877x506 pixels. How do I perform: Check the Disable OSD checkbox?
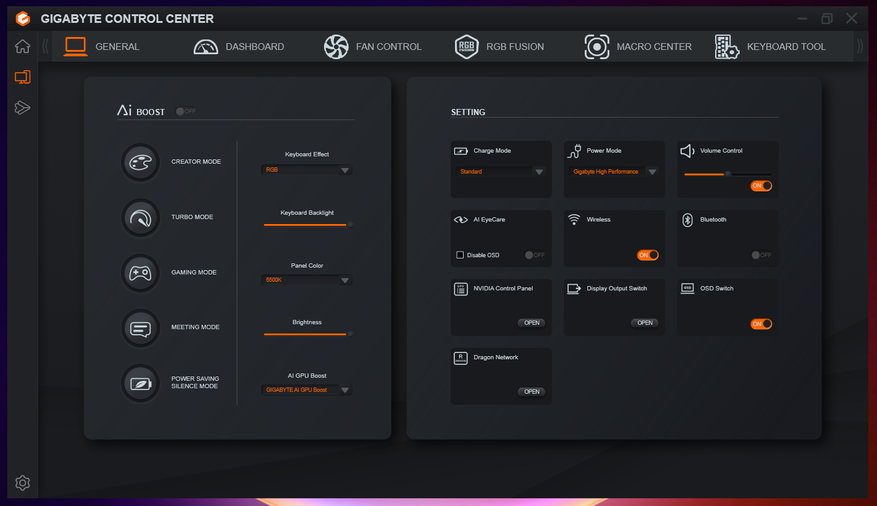[460, 255]
